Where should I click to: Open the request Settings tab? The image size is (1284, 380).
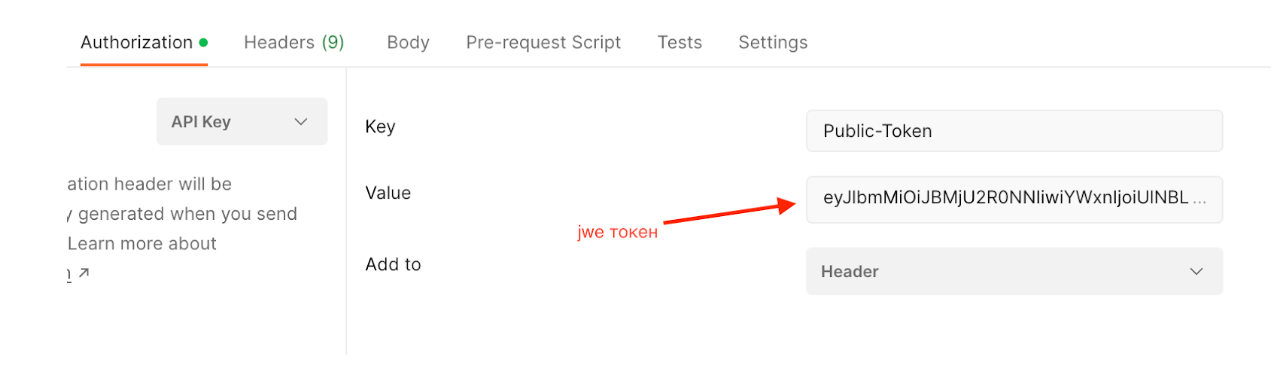(x=773, y=43)
